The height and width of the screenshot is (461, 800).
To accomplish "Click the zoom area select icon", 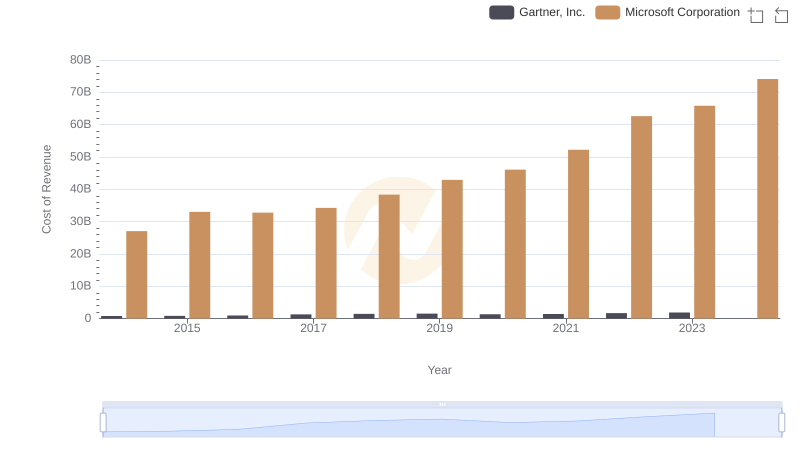I will coord(756,15).
